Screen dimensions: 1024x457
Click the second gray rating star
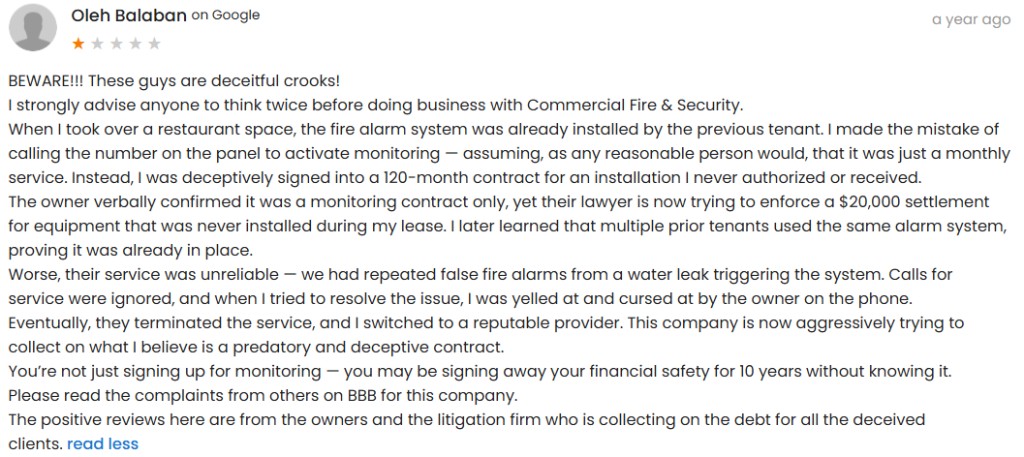(x=97, y=44)
